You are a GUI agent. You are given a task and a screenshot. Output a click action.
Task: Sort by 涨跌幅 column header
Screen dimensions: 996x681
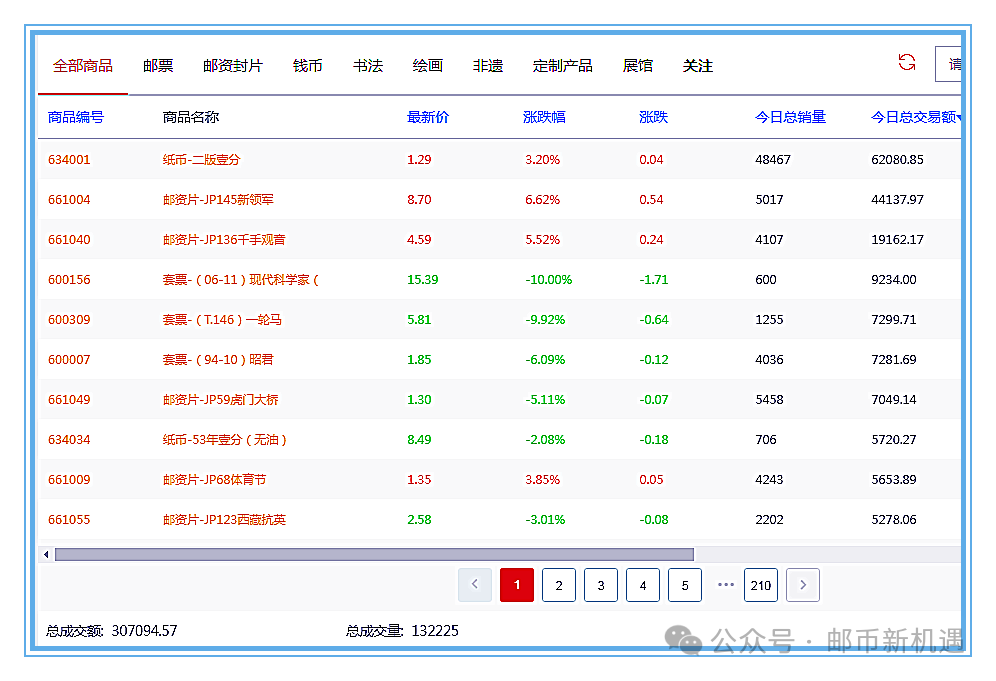544,117
